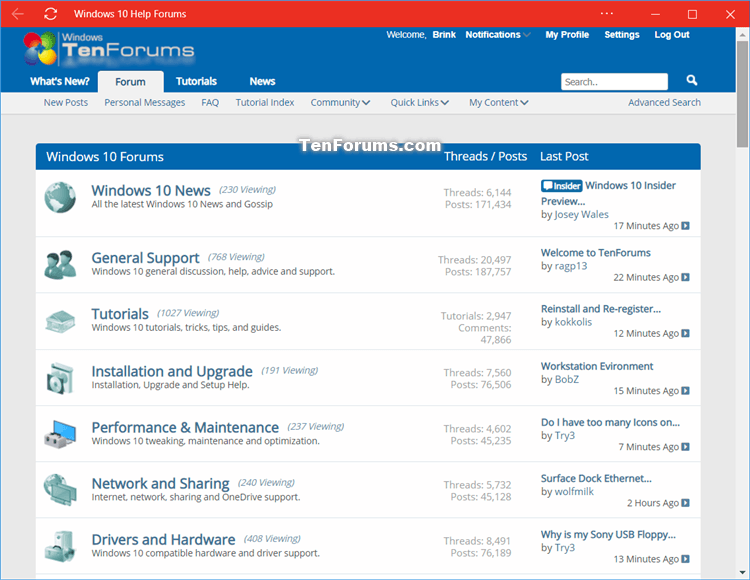
Task: Go to last post arrow at 17 Minutes Ago
Action: [x=685, y=226]
